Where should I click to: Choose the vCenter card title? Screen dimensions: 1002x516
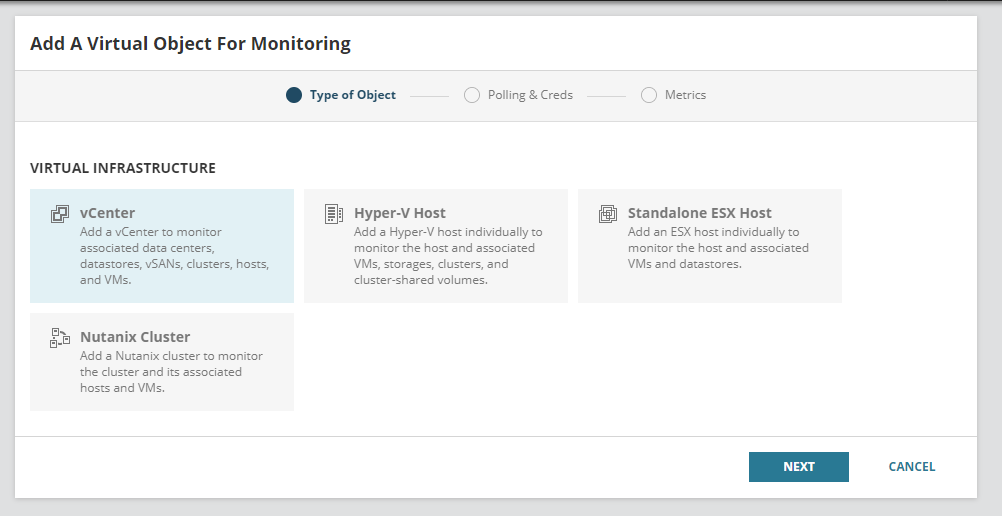[x=108, y=213]
